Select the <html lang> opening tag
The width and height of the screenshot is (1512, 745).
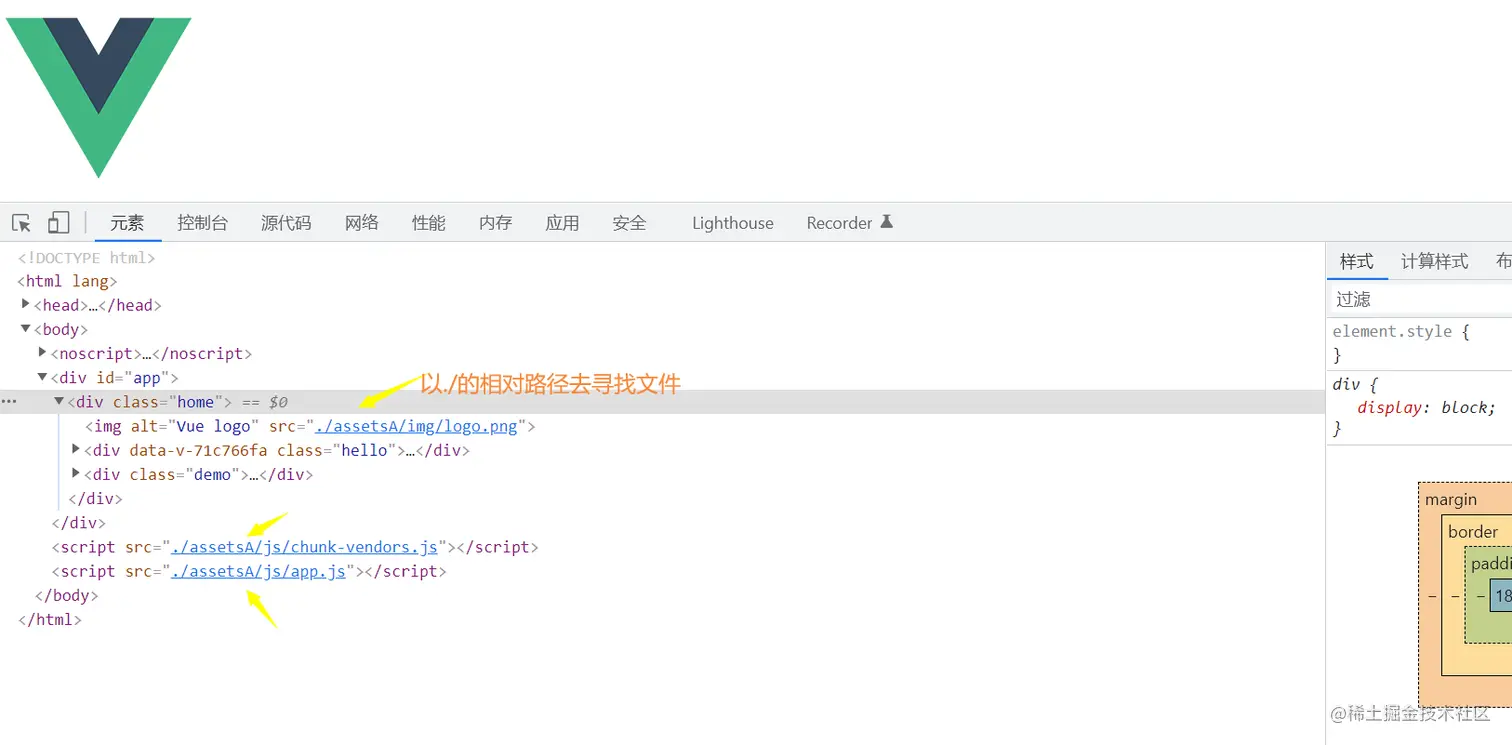point(67,281)
